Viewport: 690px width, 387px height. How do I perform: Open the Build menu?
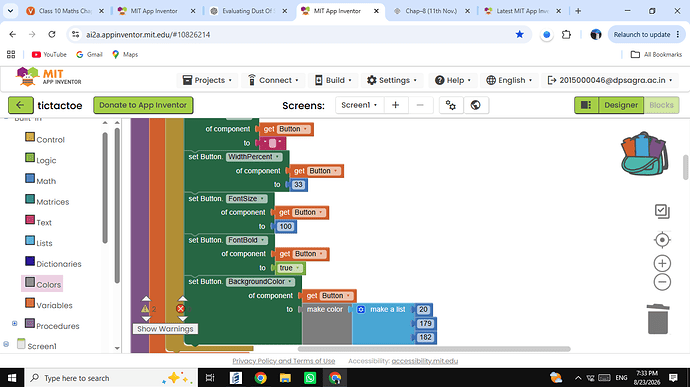pos(333,80)
